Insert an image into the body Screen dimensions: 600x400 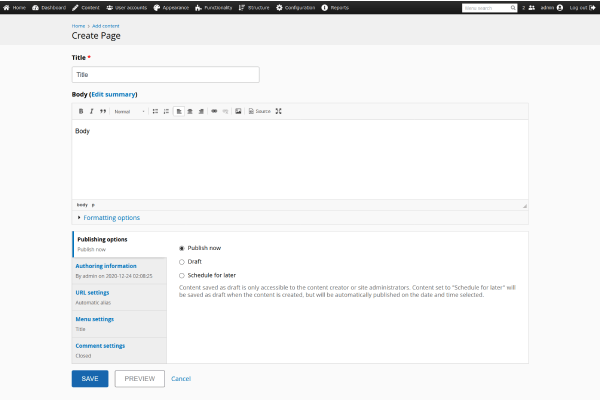click(238, 111)
